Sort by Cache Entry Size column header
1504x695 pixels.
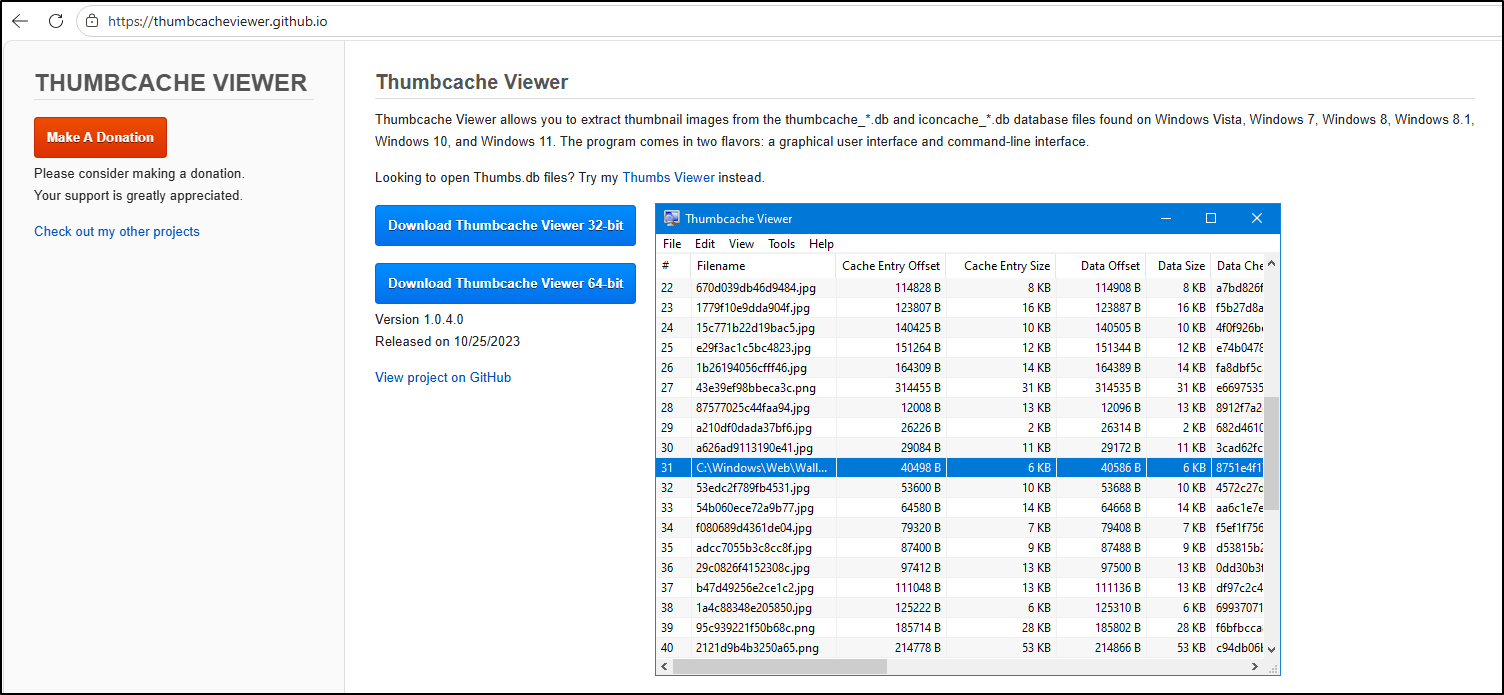click(x=1000, y=266)
